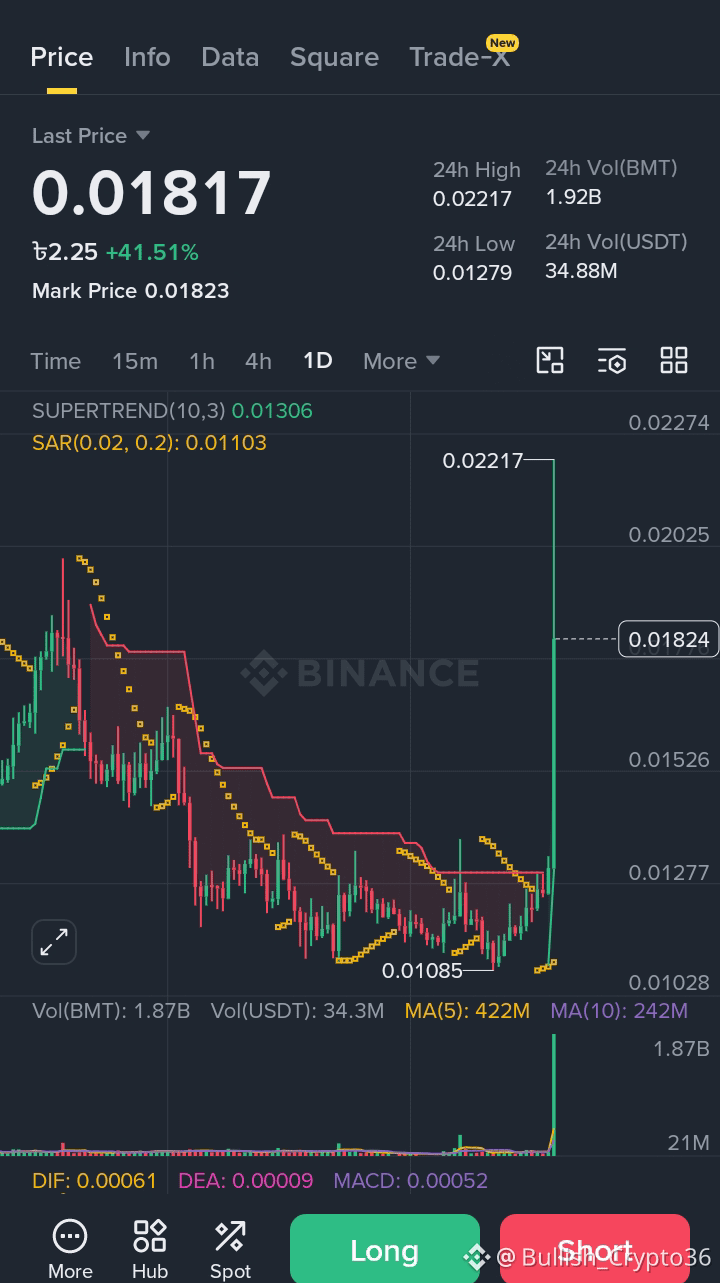Screen dimensions: 720x1283
Task: Click the price axis label 0.01526
Action: click(x=669, y=760)
